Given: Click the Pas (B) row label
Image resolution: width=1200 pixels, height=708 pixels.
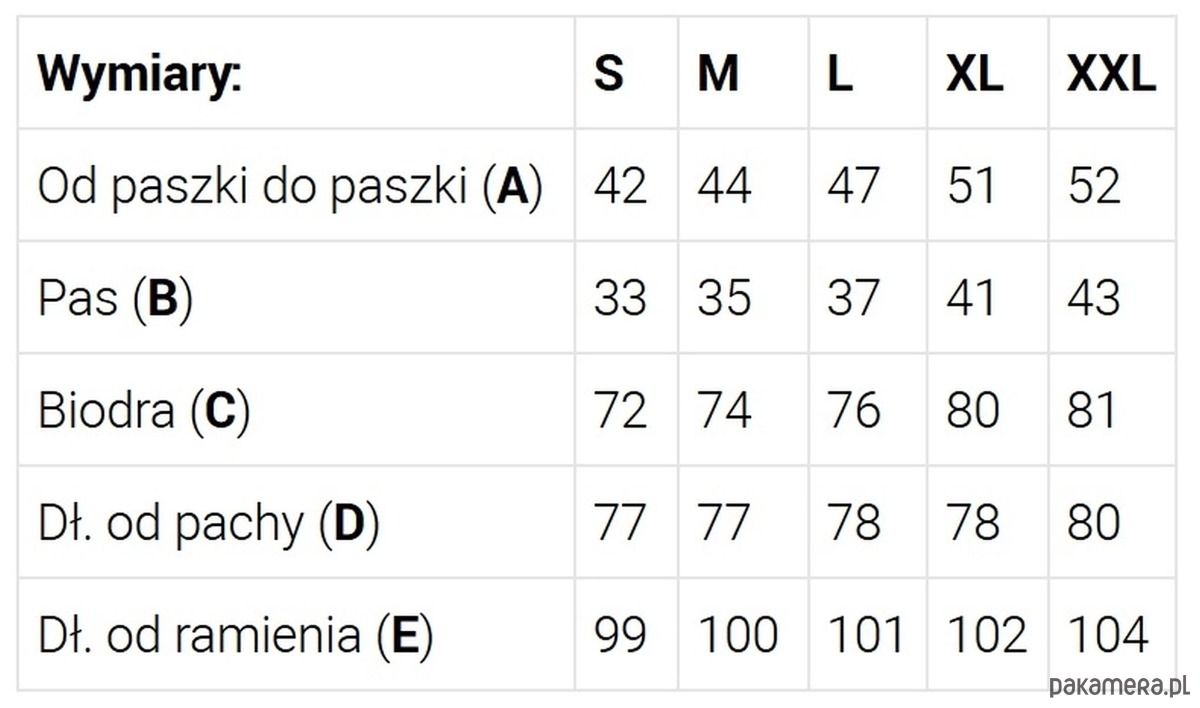Looking at the screenshot, I should pos(115,298).
